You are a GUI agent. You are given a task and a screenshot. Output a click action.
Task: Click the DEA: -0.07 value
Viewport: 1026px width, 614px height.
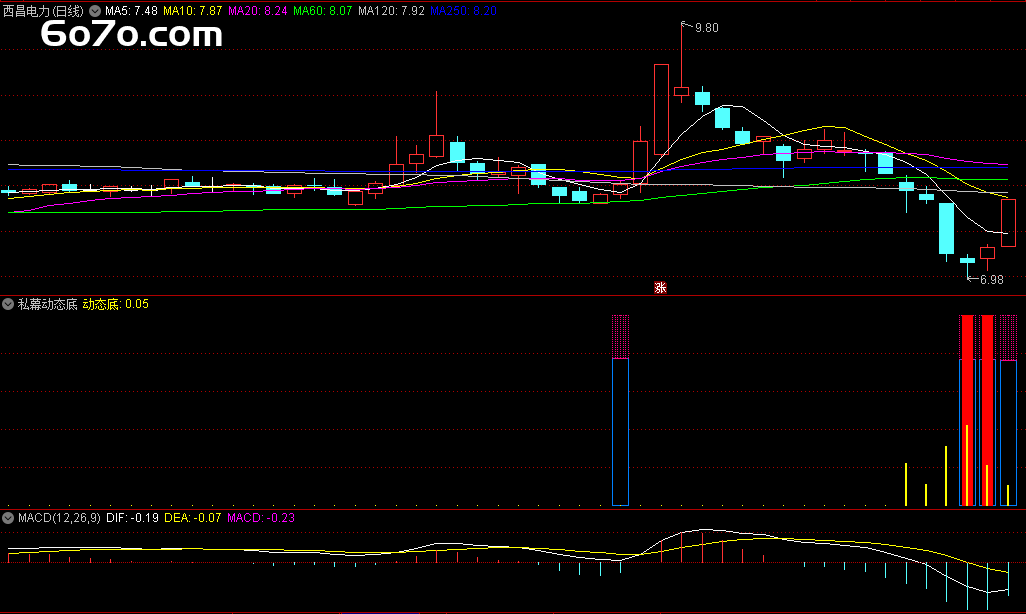pyautogui.click(x=192, y=518)
